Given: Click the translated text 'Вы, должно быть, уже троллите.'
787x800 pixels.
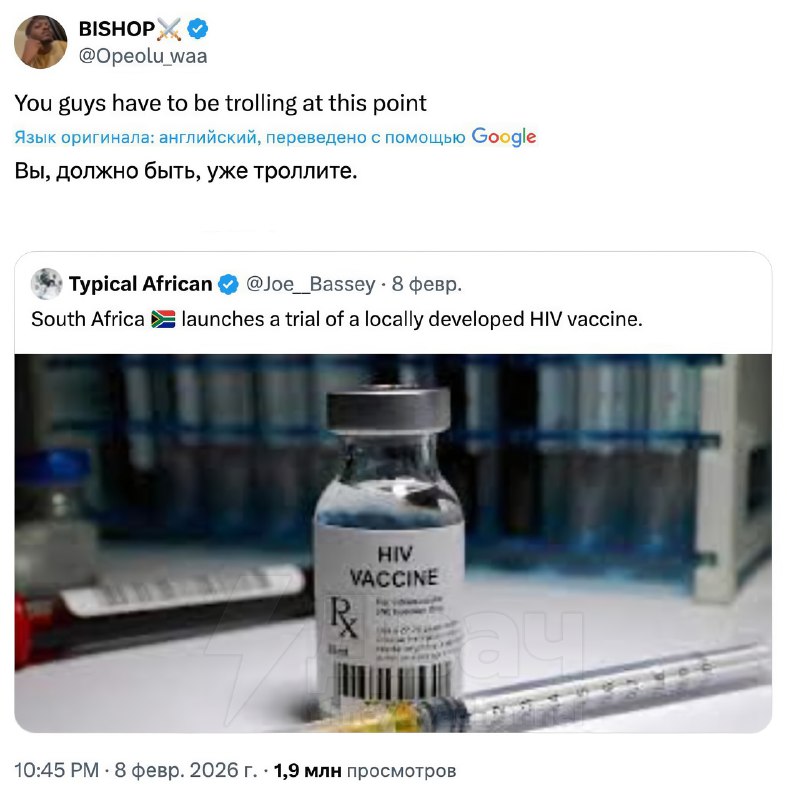Looking at the screenshot, I should (185, 170).
